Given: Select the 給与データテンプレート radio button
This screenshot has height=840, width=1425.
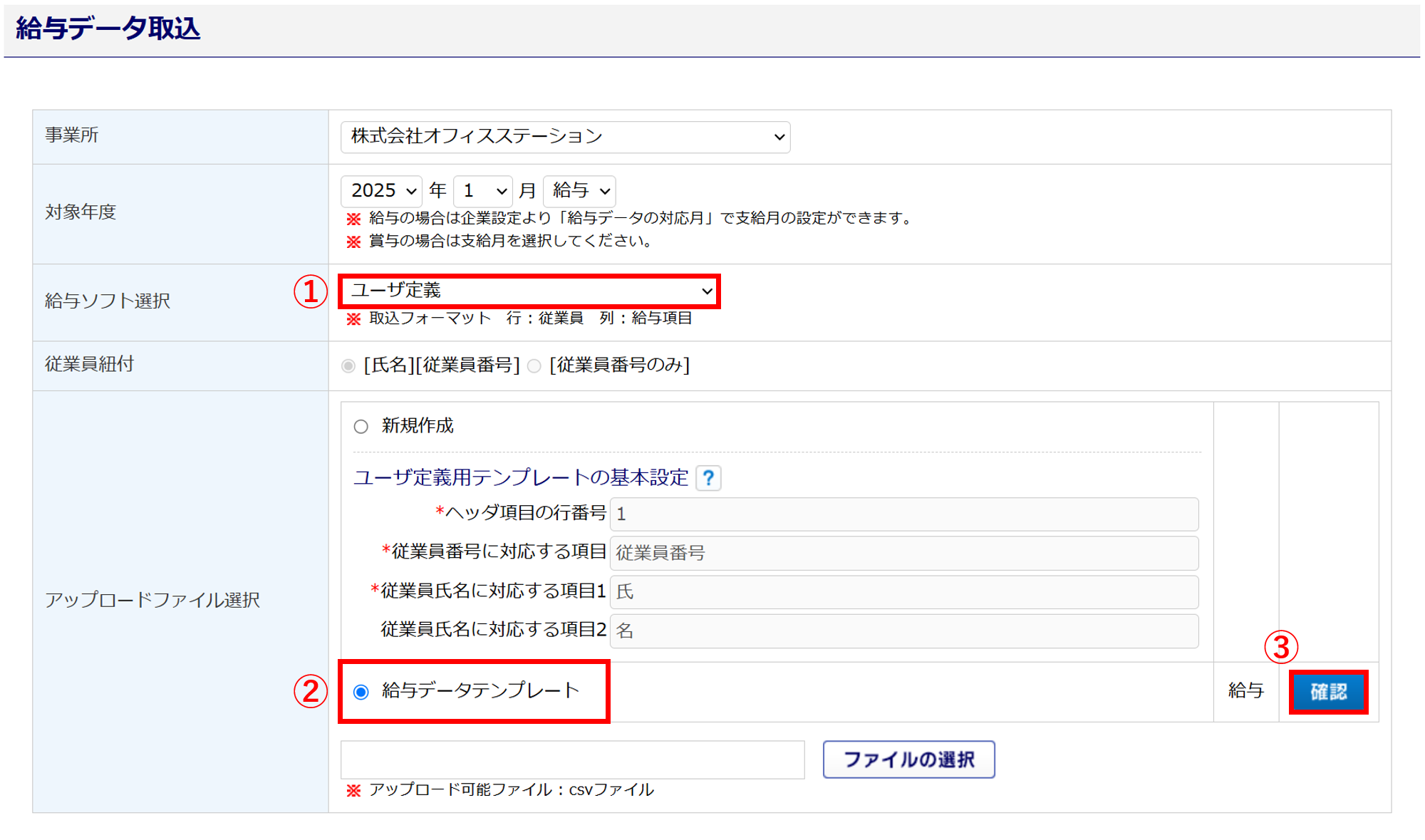Looking at the screenshot, I should click(361, 692).
